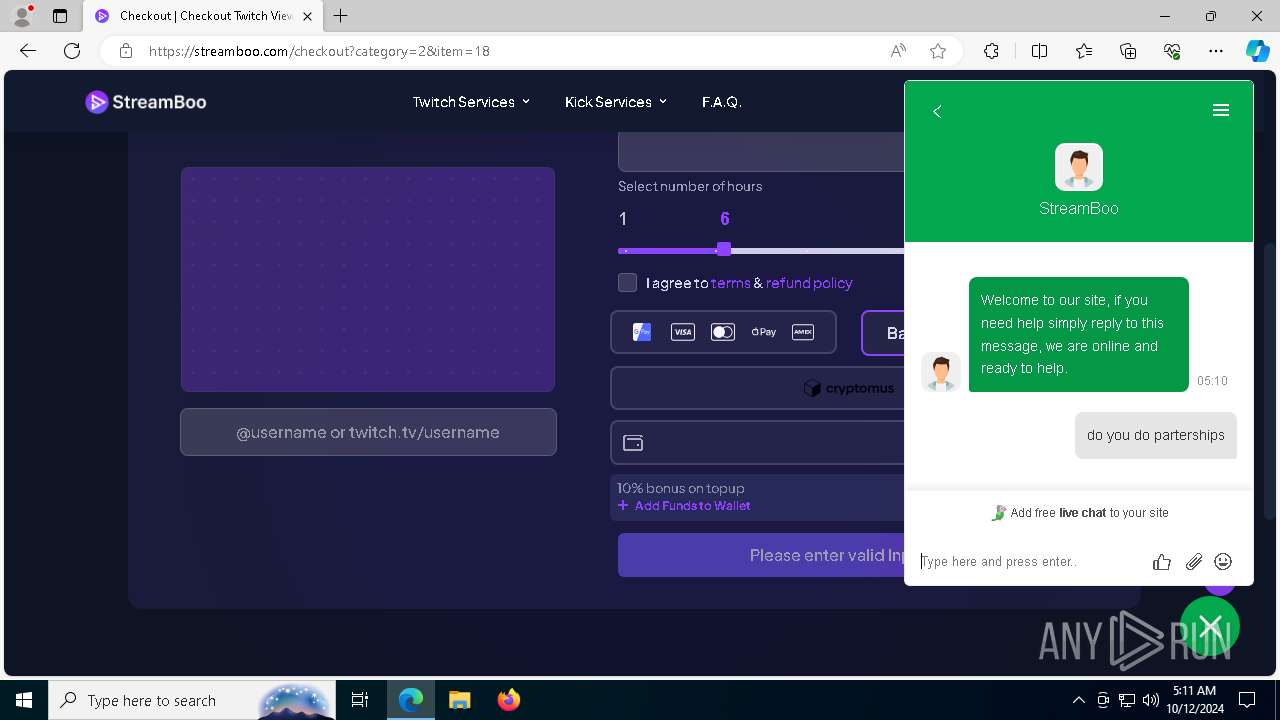
Task: Open Copilot sidebar icon
Action: coord(1257,51)
